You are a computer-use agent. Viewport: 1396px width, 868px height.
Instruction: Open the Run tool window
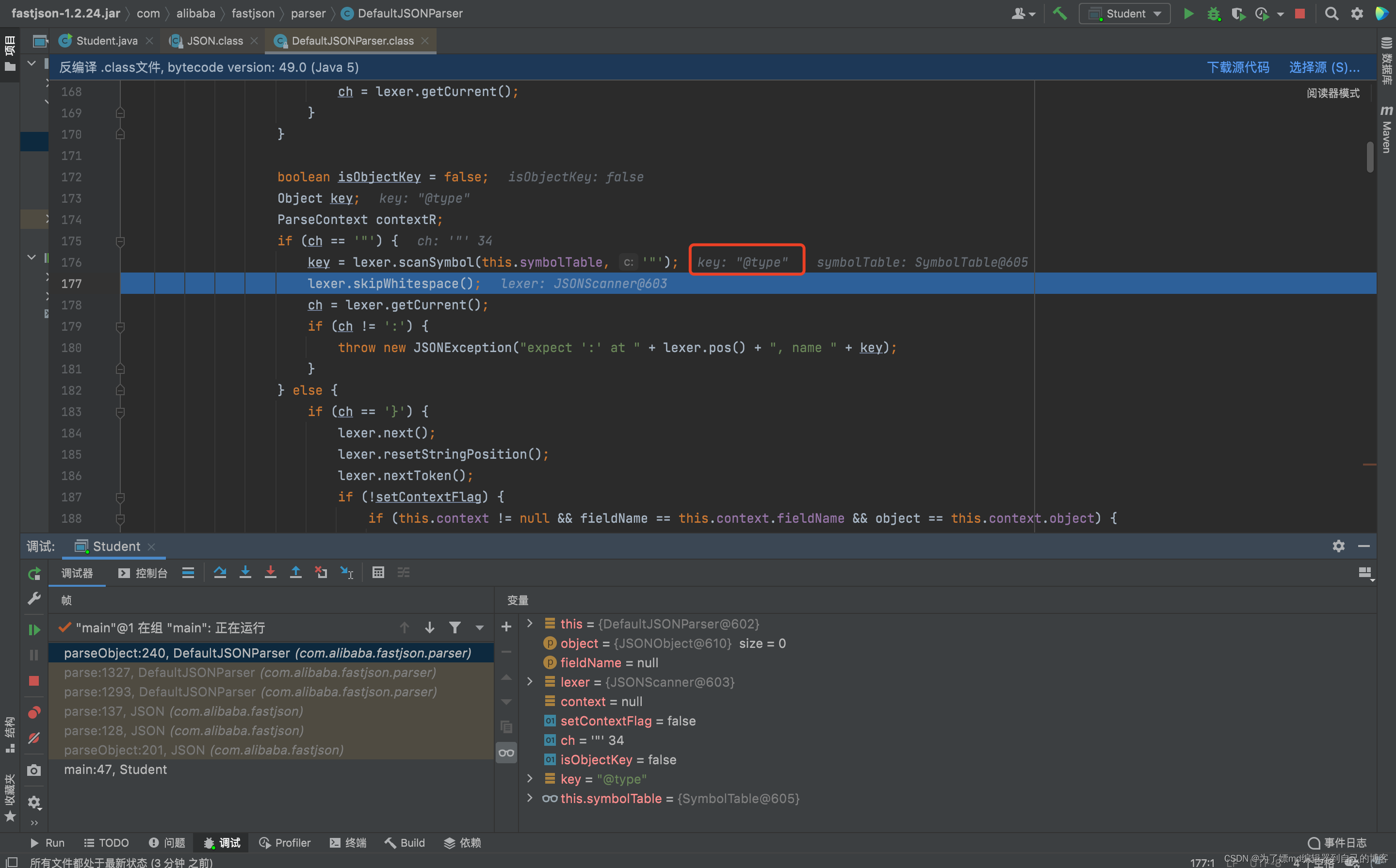click(x=47, y=842)
